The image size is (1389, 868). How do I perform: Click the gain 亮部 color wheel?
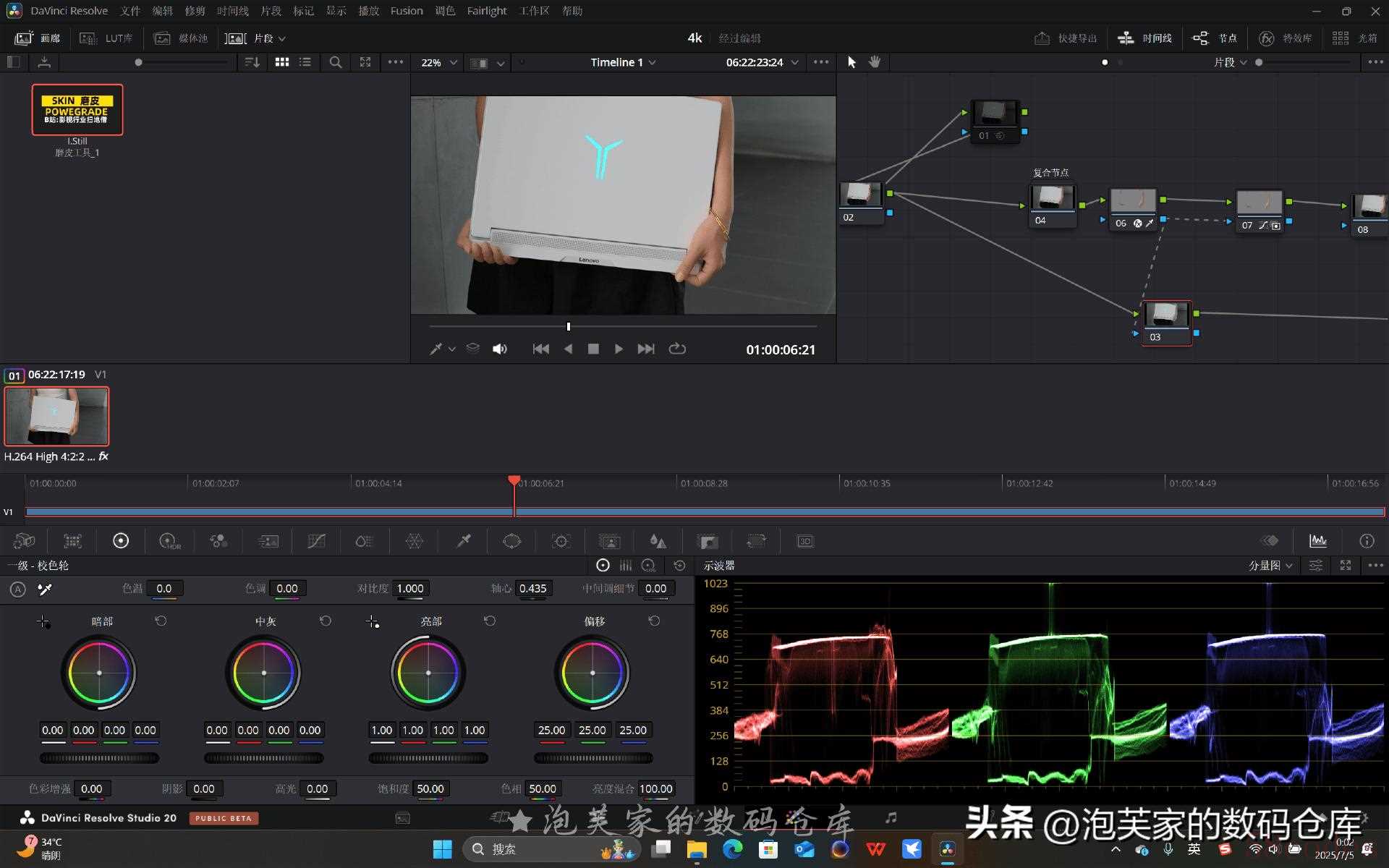[428, 673]
